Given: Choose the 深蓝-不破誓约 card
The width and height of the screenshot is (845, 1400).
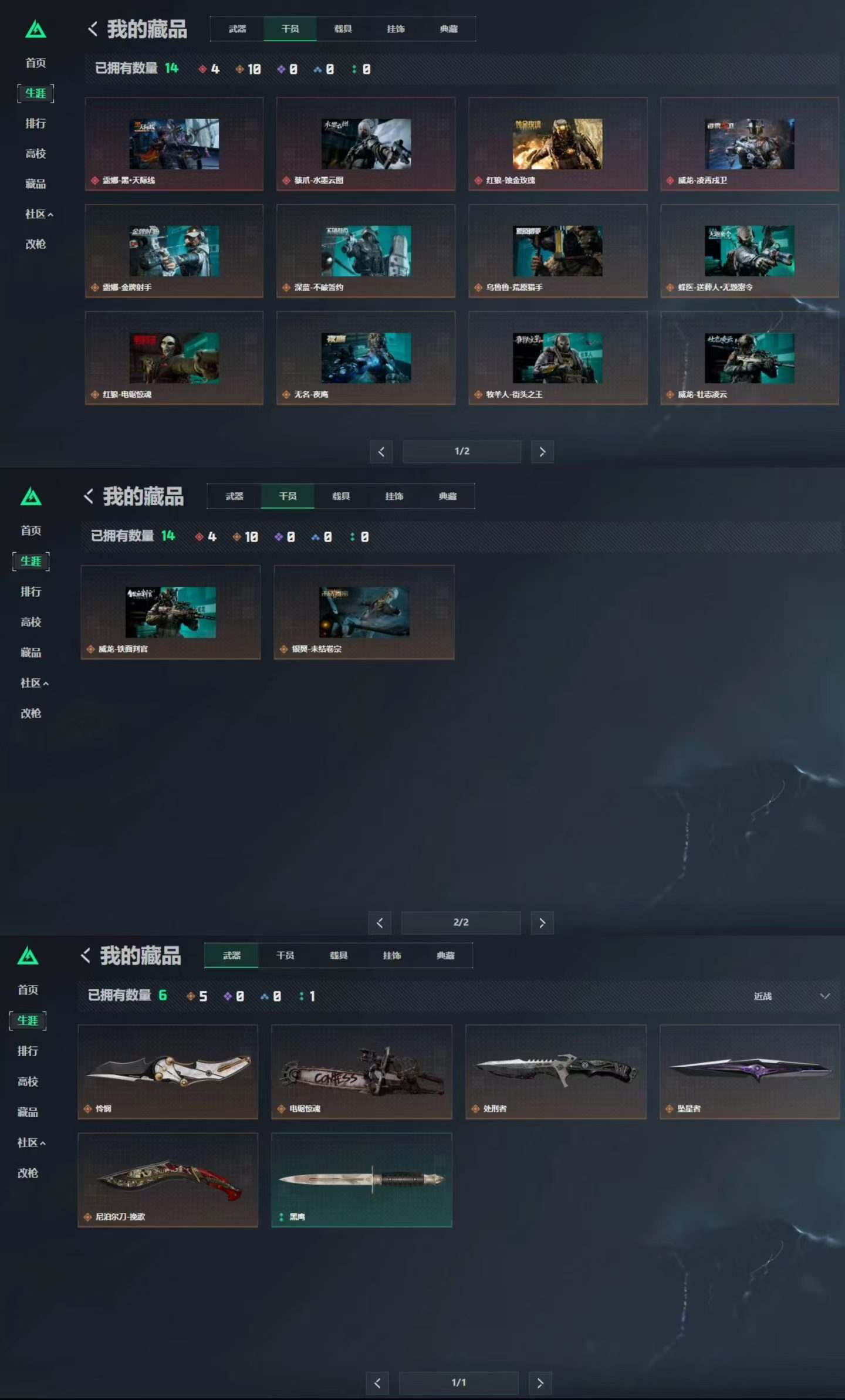Looking at the screenshot, I should [x=366, y=251].
